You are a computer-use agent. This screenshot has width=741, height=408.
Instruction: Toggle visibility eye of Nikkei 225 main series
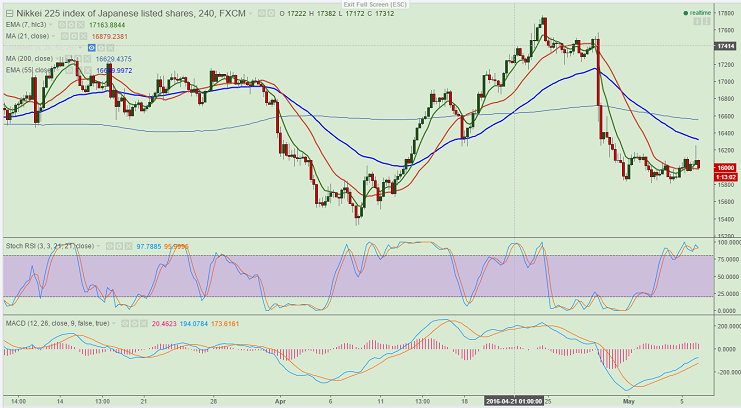(x=261, y=14)
